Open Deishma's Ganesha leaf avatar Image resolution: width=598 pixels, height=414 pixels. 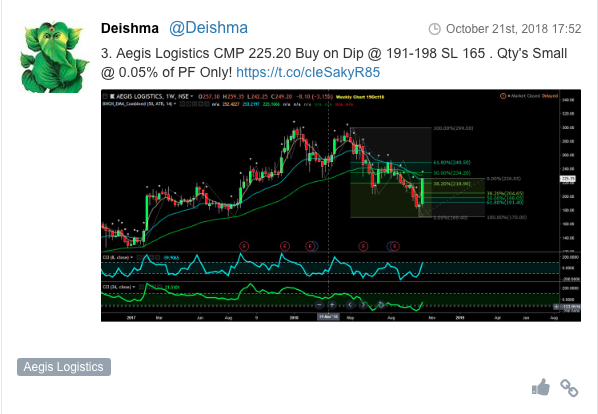click(54, 57)
